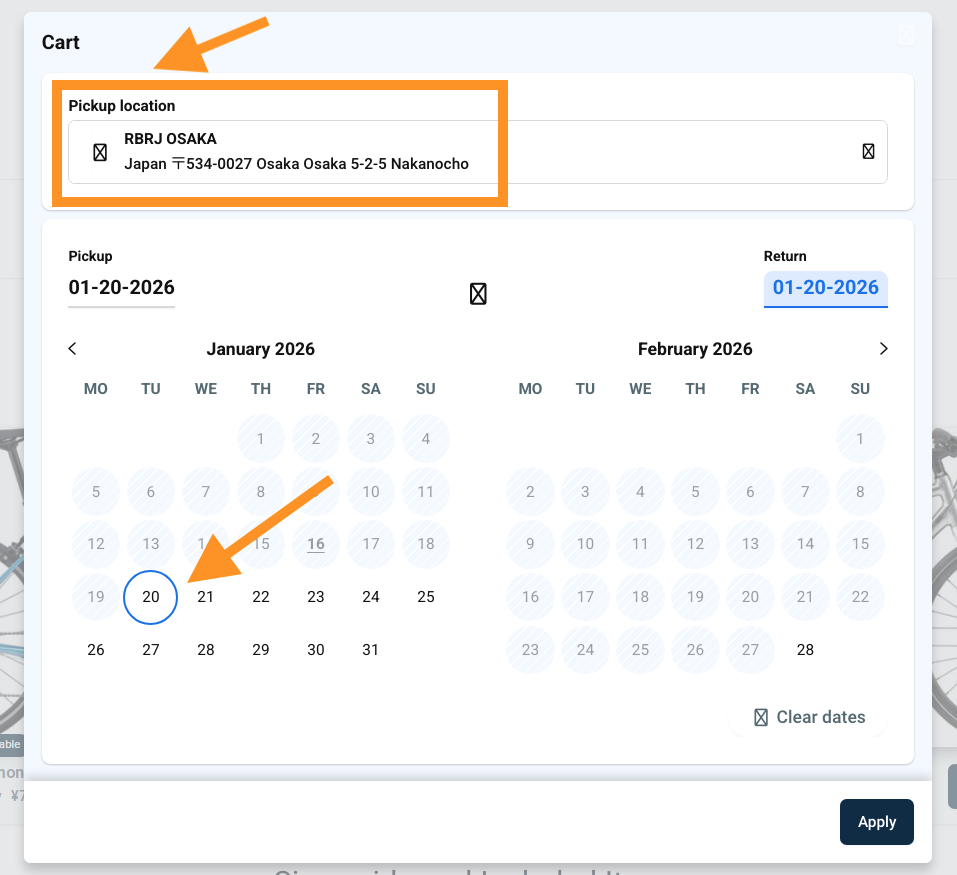
Task: Click the Clear dates button
Action: point(809,717)
